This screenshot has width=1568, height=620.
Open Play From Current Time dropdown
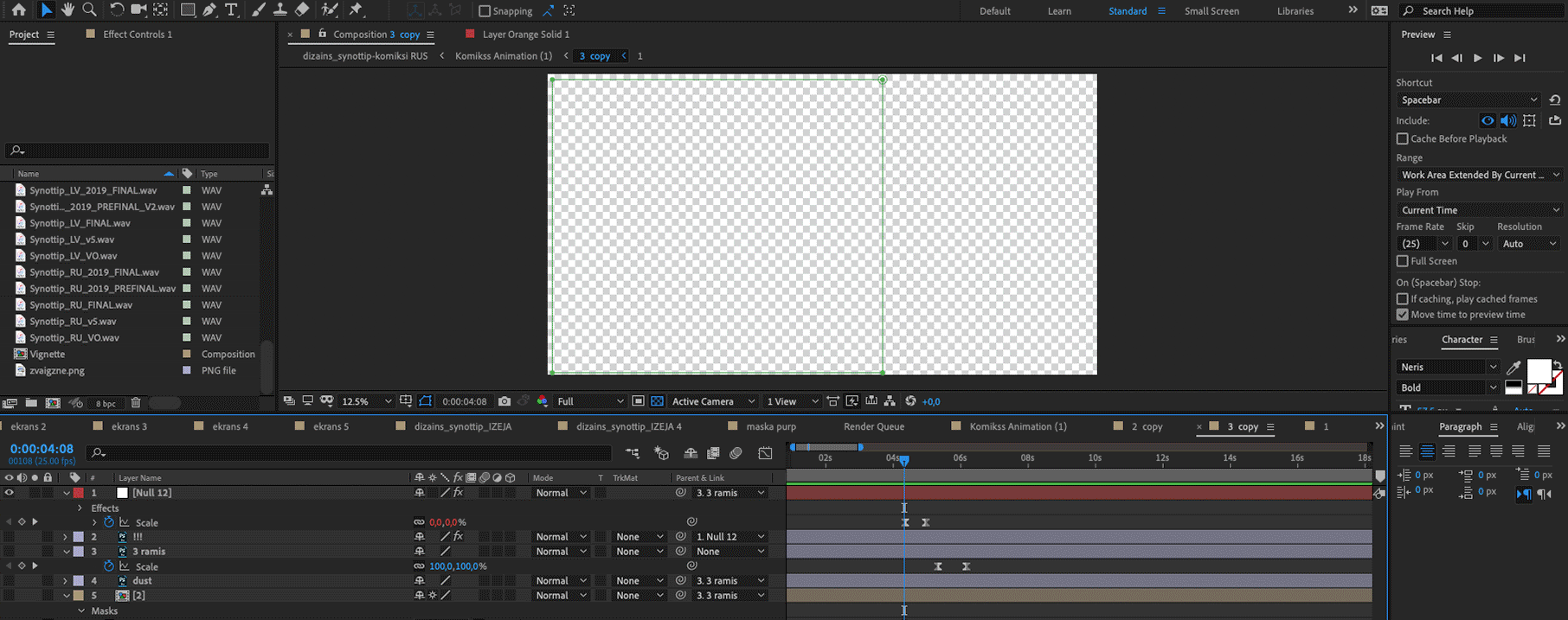[x=1479, y=210]
